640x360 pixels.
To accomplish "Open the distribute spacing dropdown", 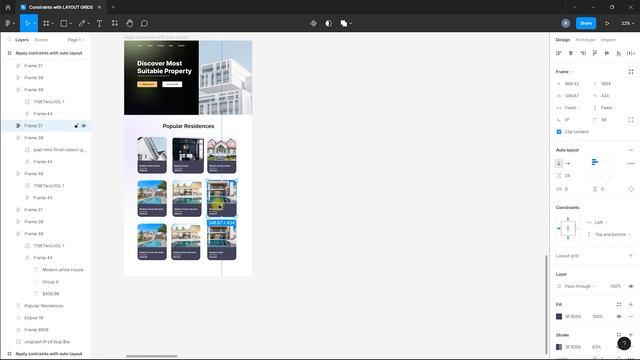I will click(x=631, y=53).
